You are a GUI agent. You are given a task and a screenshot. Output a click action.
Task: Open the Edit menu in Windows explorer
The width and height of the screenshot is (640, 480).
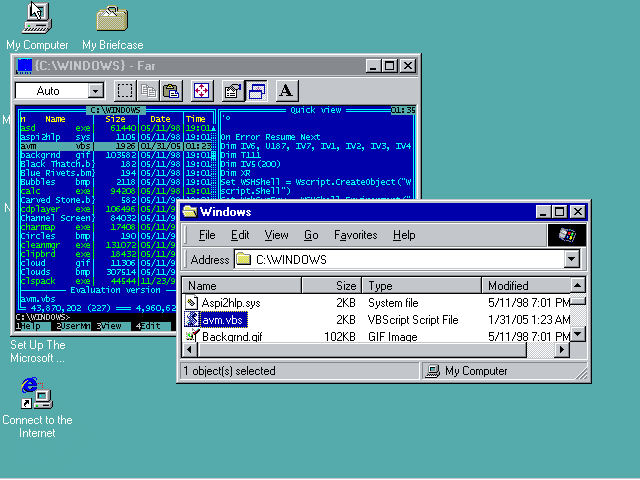coord(240,235)
